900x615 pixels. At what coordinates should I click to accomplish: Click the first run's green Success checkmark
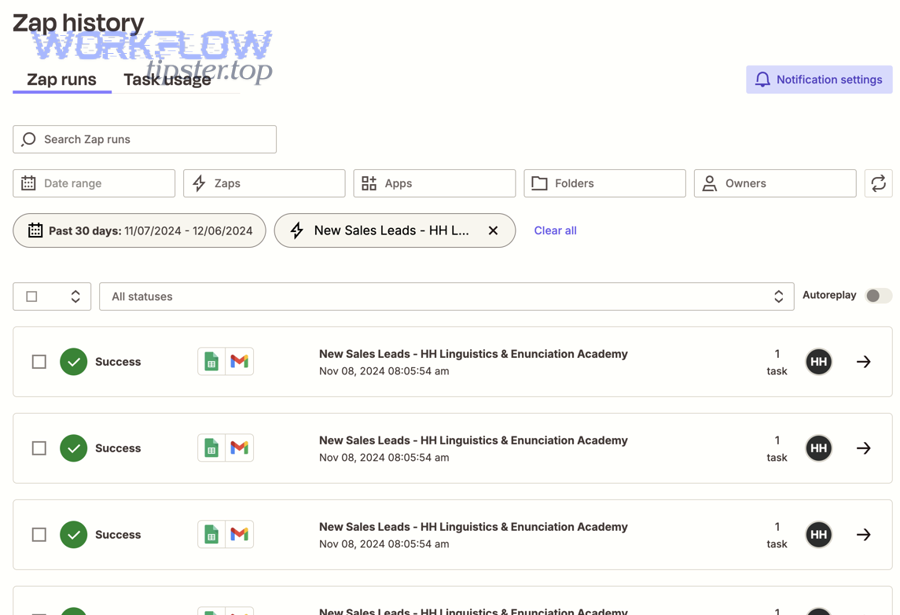(73, 362)
